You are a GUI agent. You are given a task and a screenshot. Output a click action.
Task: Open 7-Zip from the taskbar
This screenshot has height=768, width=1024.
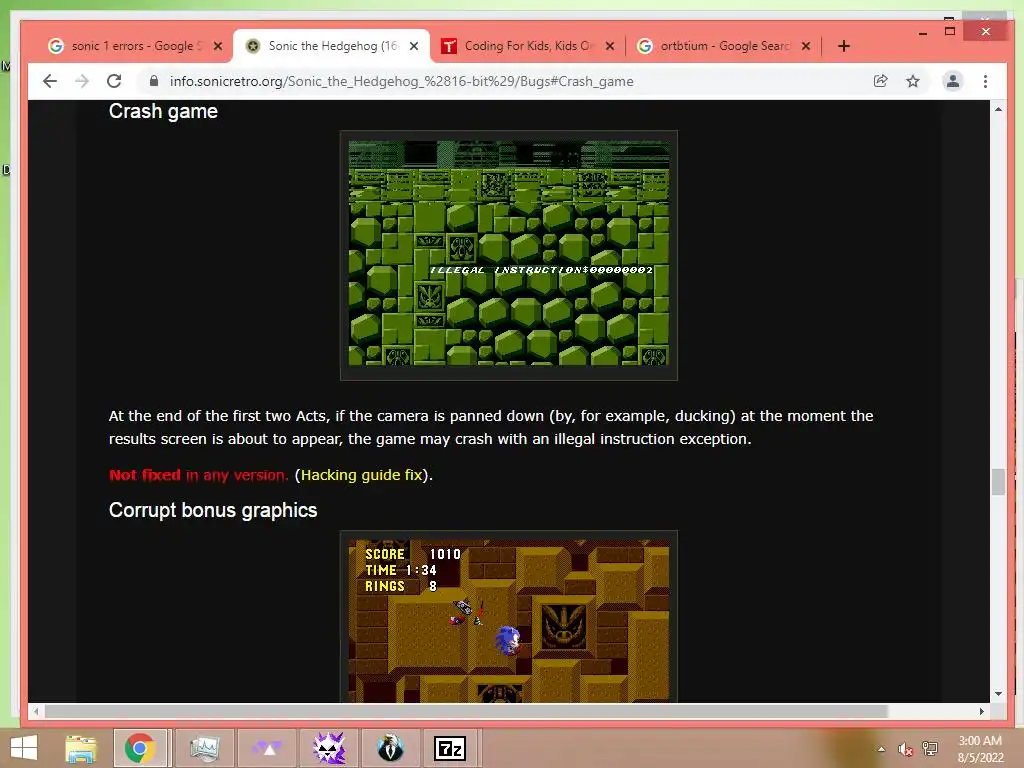click(x=451, y=748)
